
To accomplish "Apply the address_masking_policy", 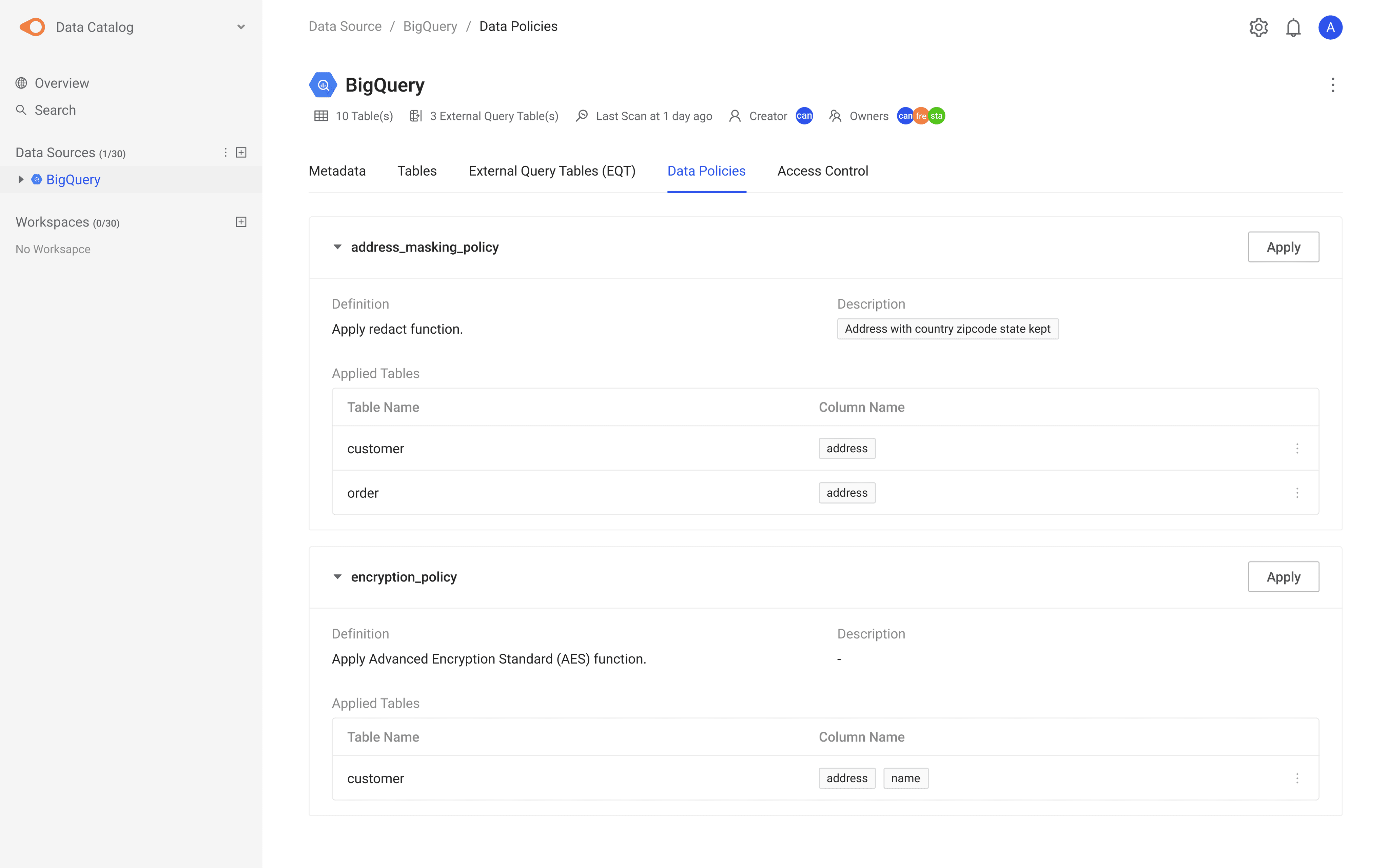I will [1284, 247].
